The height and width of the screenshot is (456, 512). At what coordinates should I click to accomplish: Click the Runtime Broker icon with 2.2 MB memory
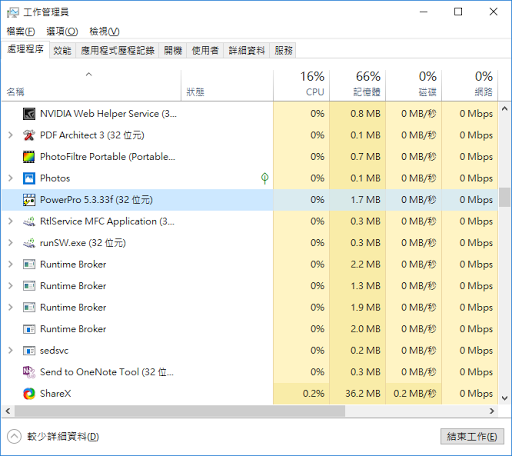(x=29, y=264)
